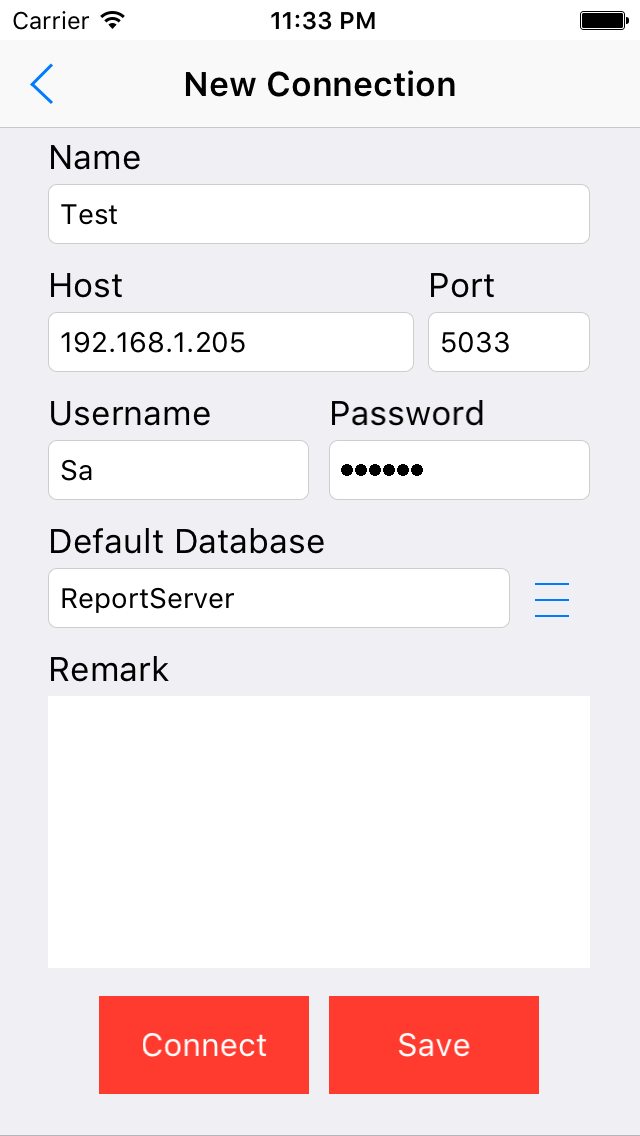Tap the Name label above the Test field
Viewport: 640px width, 1136px height.
[94, 157]
